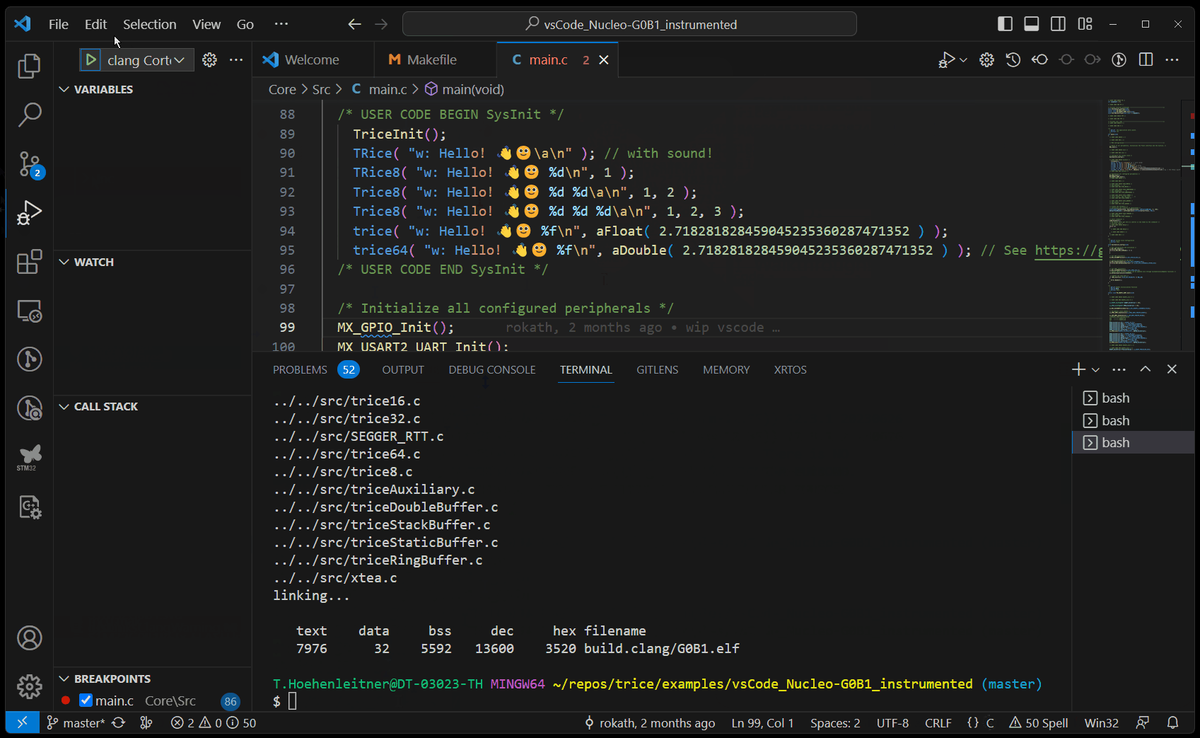Screen dimensions: 1200x738
Task: Navigate back with the left arrow
Action: coord(354,24)
